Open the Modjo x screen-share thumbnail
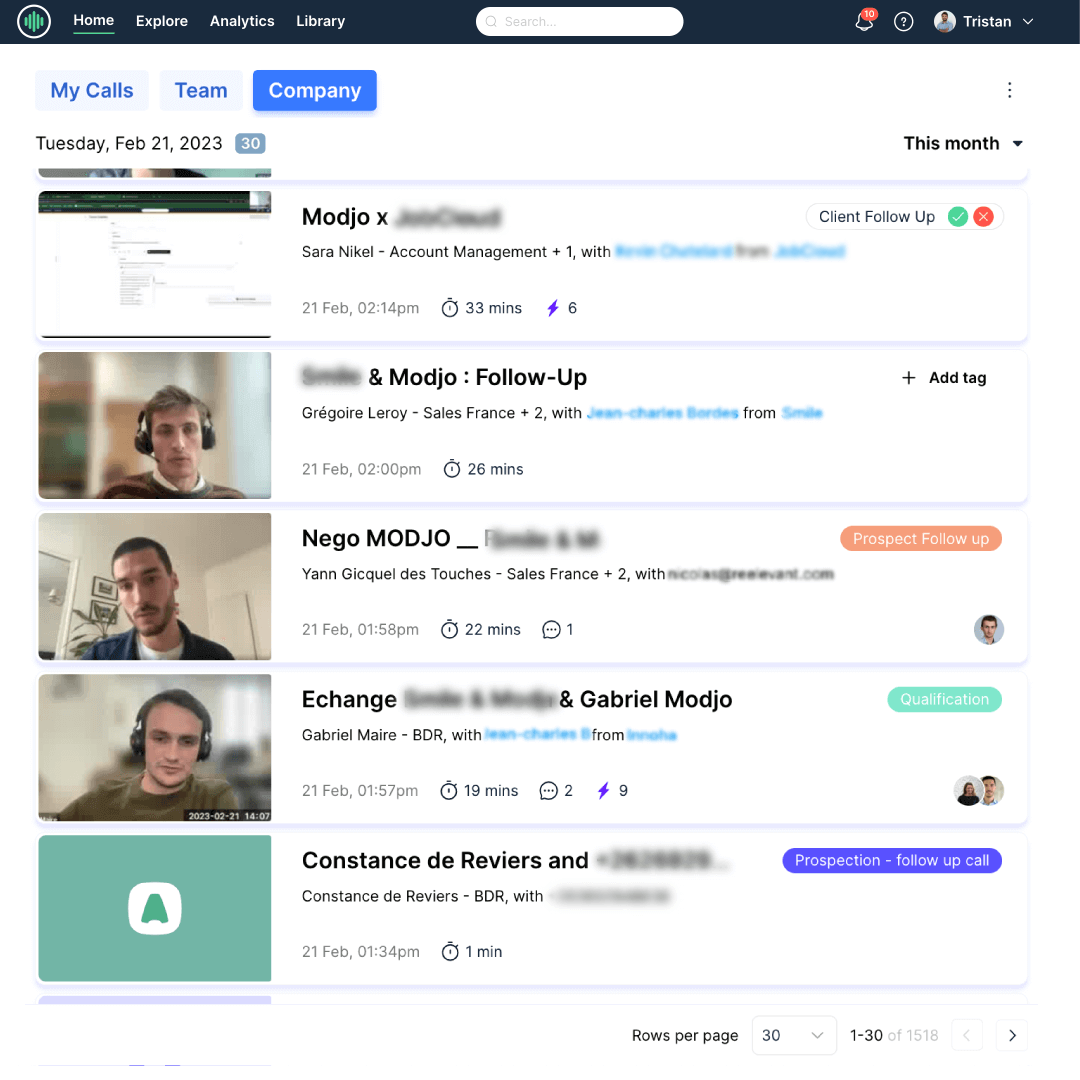 pyautogui.click(x=155, y=264)
